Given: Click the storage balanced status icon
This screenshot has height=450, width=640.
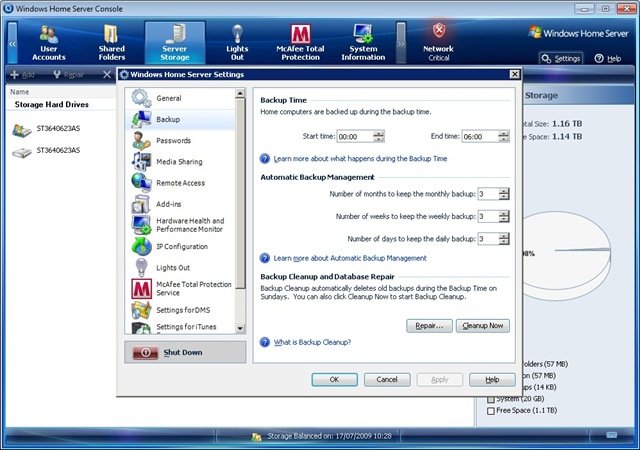Looking at the screenshot, I should point(256,437).
